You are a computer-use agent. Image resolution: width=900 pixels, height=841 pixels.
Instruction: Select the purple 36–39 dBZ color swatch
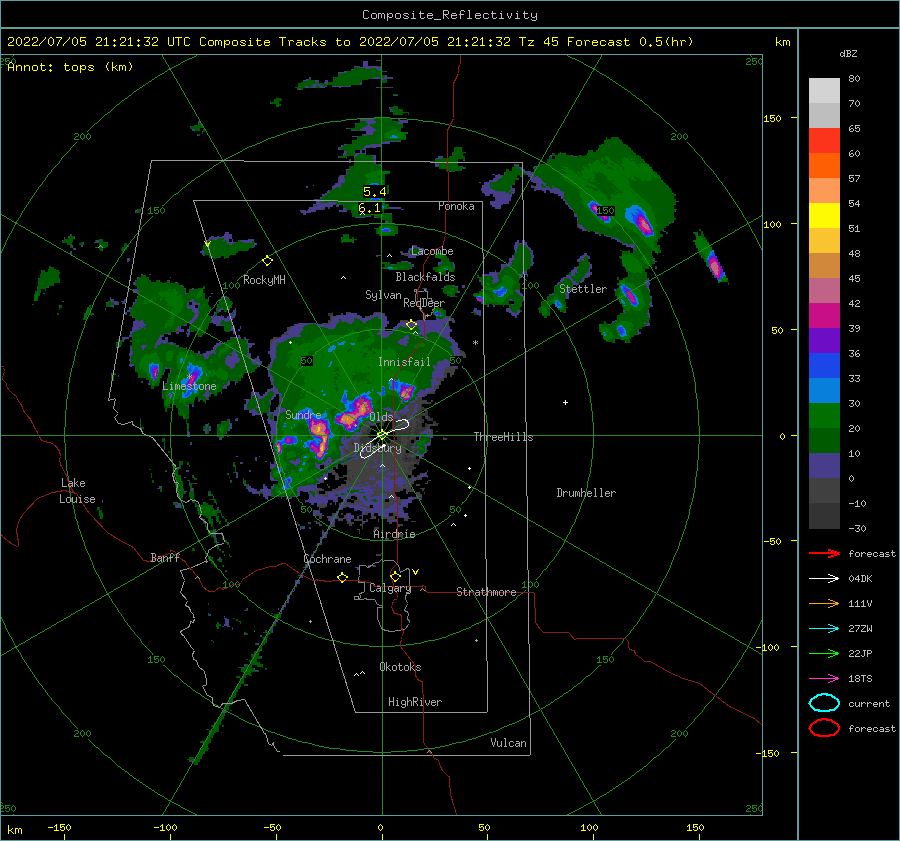[x=824, y=341]
